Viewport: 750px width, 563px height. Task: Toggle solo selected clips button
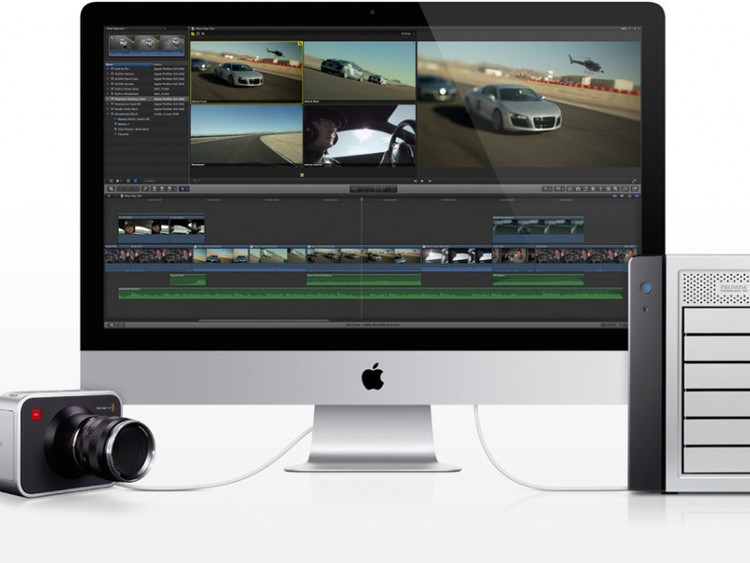[629, 196]
